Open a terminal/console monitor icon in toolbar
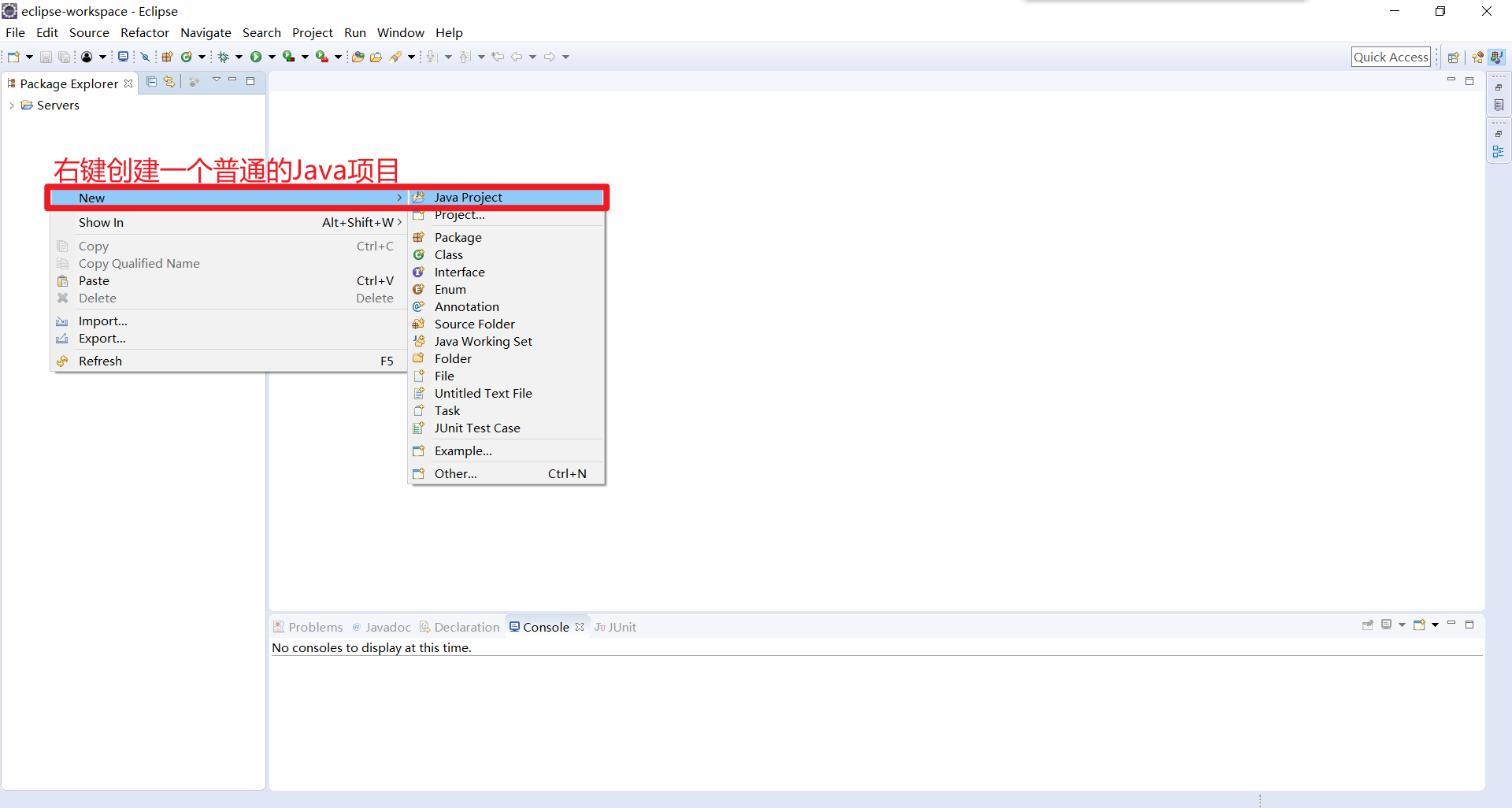 (x=123, y=57)
